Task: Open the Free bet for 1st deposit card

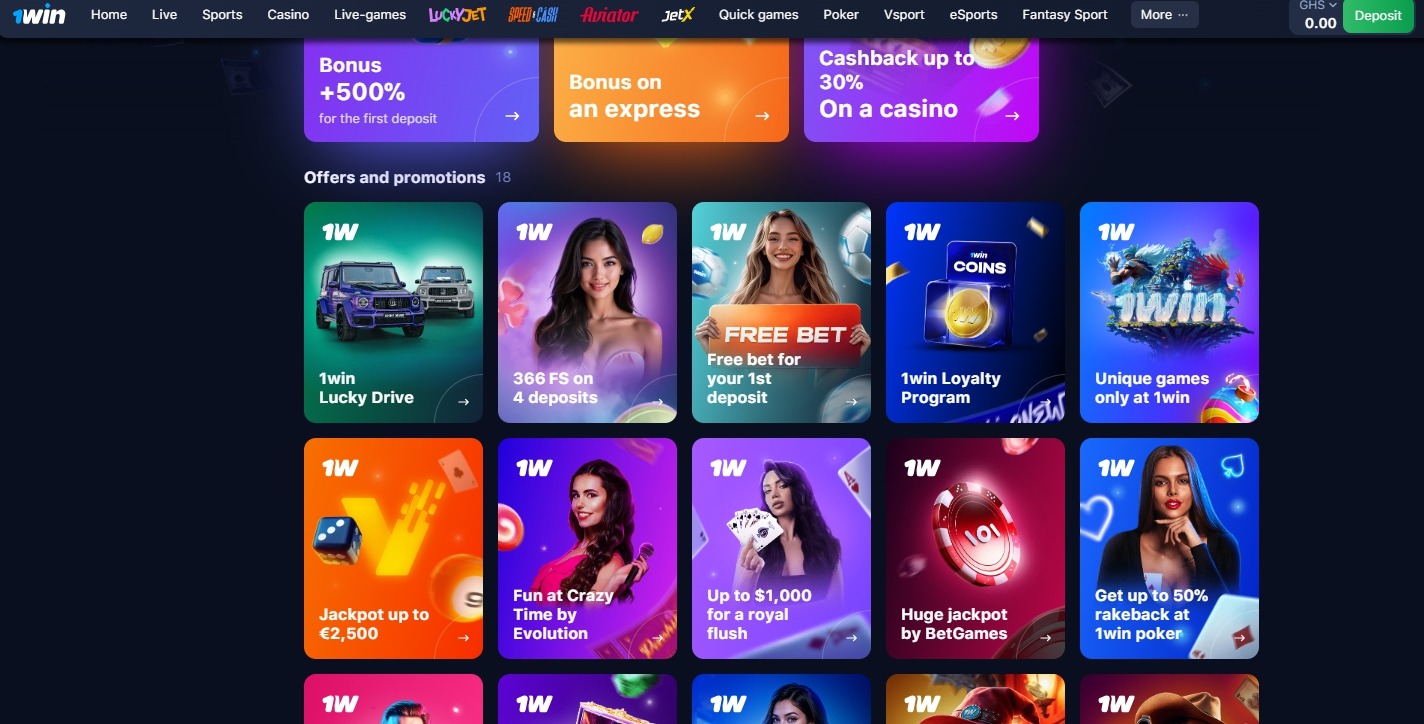Action: click(x=781, y=313)
